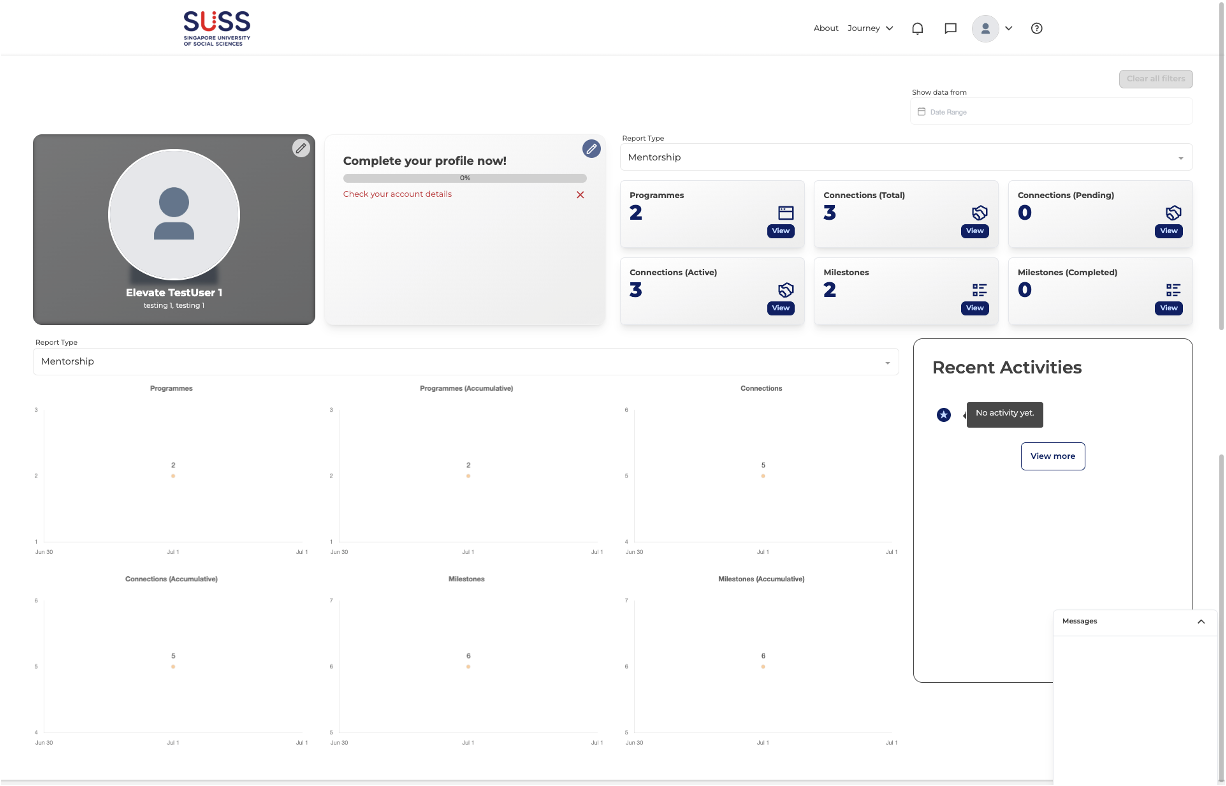
Task: Open the chat messages icon in header
Action: click(x=950, y=29)
